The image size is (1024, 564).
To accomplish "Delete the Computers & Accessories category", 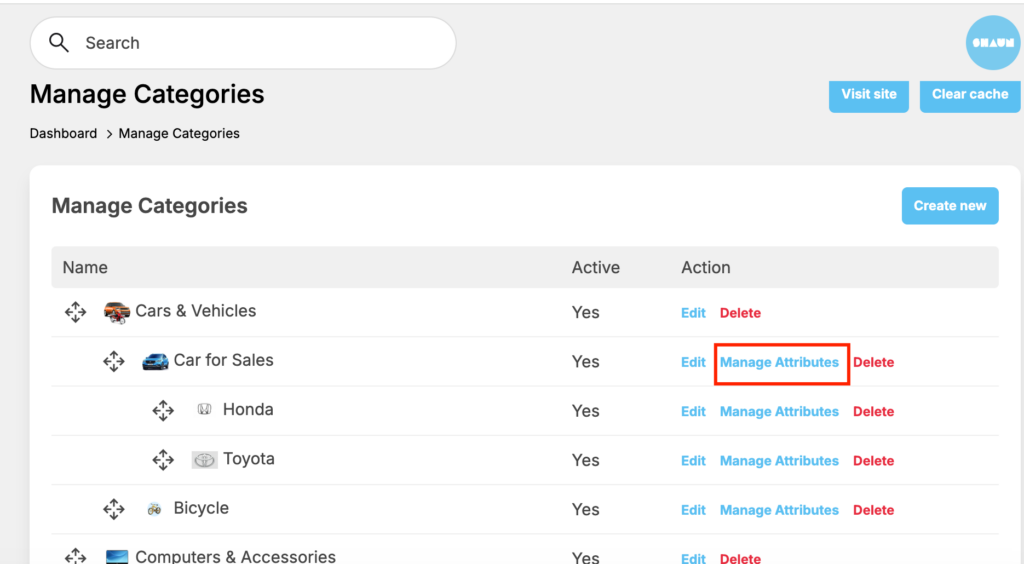I will click(x=740, y=558).
